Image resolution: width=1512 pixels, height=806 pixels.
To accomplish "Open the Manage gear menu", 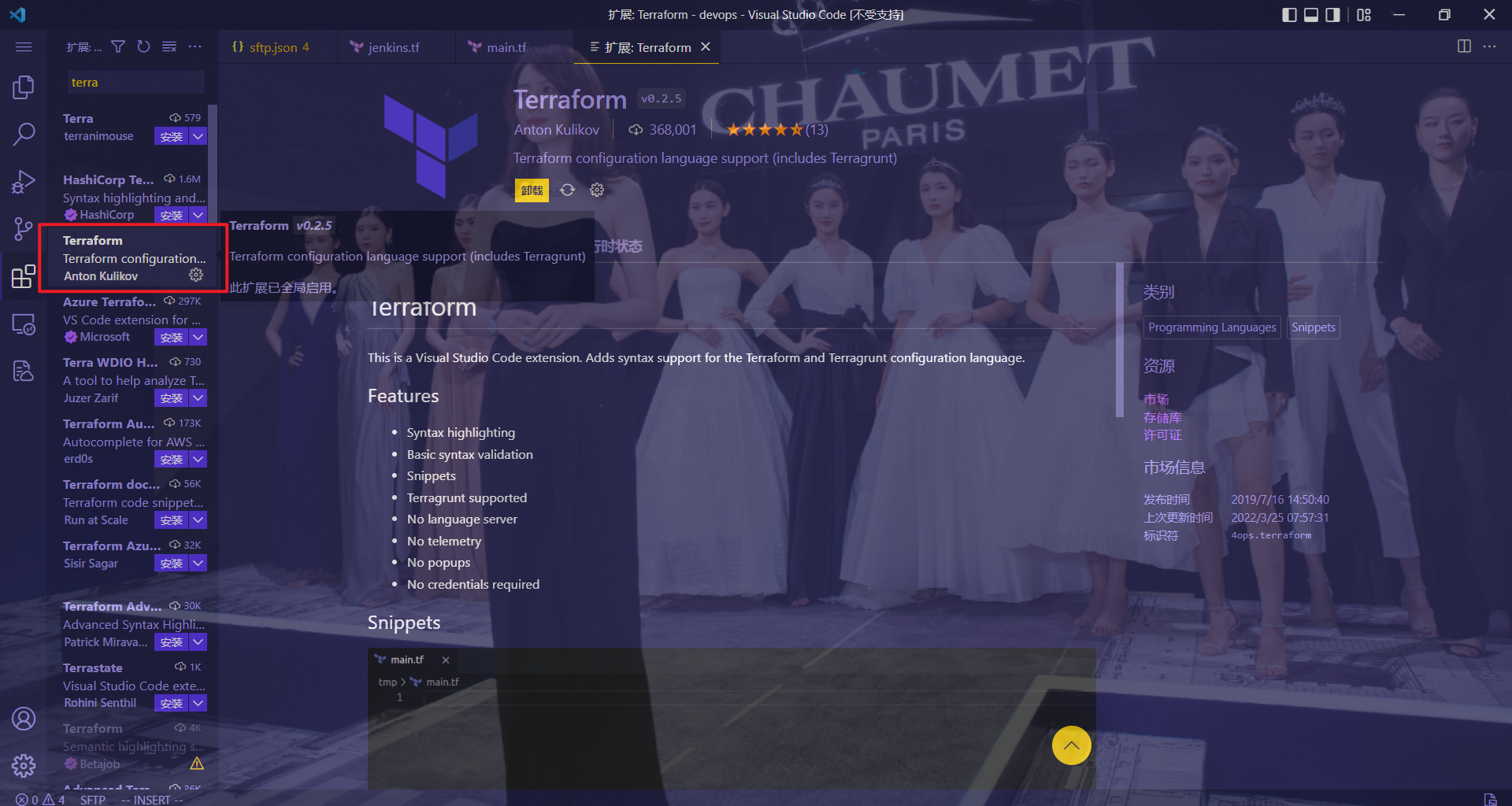I will [24, 765].
